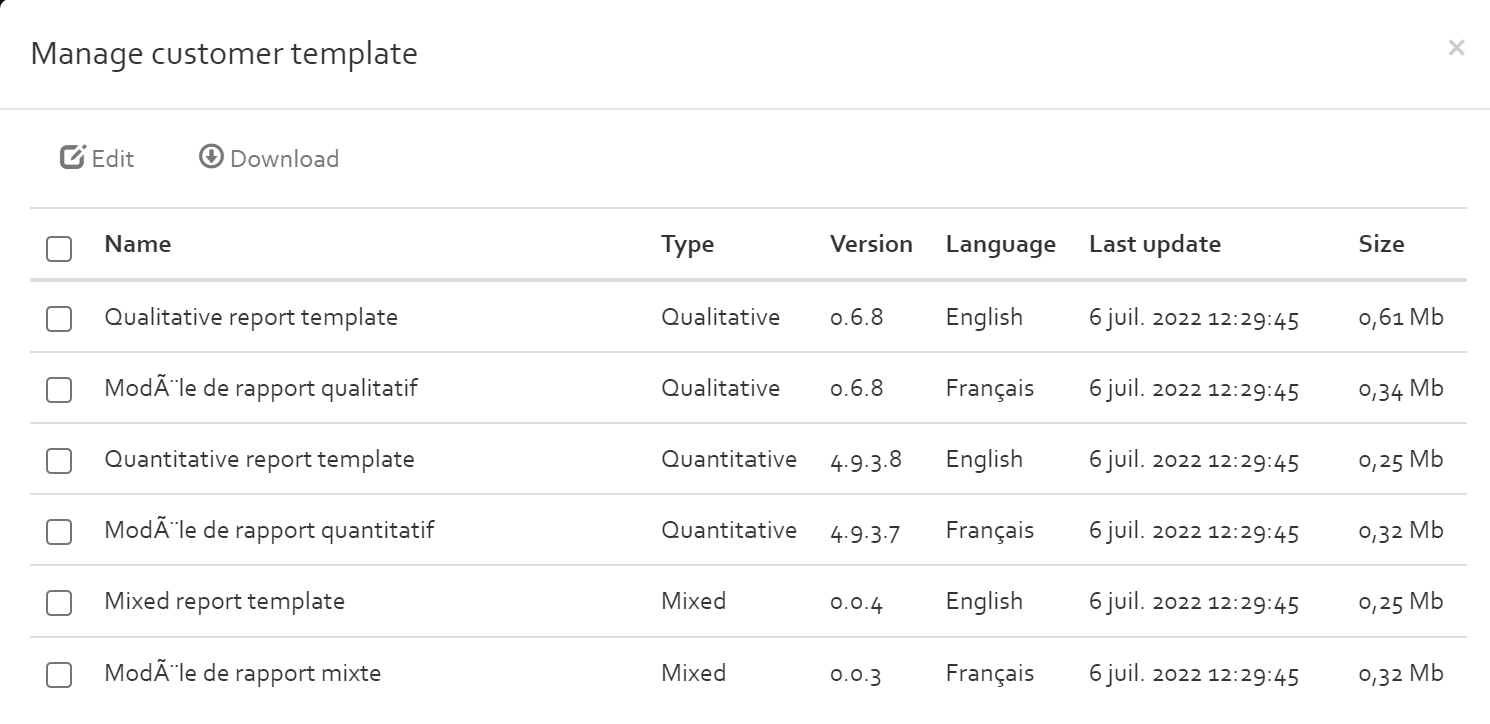The height and width of the screenshot is (724, 1490).
Task: Sort by the Last update column
Action: pyautogui.click(x=1155, y=245)
